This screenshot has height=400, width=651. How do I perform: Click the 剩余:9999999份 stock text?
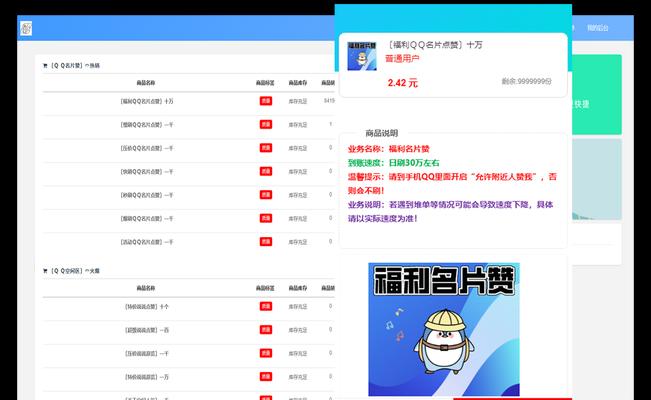click(x=526, y=81)
